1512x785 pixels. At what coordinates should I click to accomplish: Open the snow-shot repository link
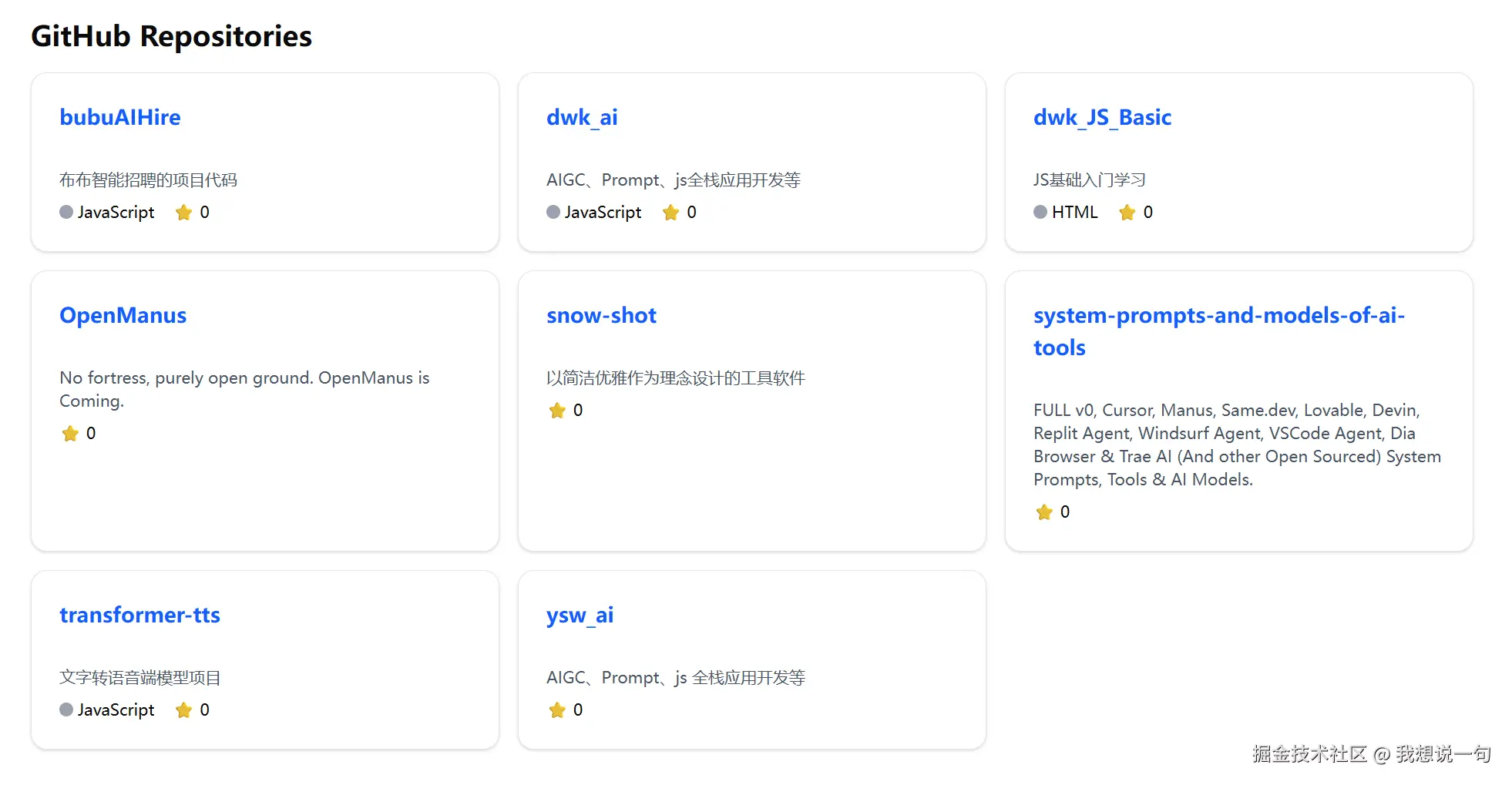[601, 315]
